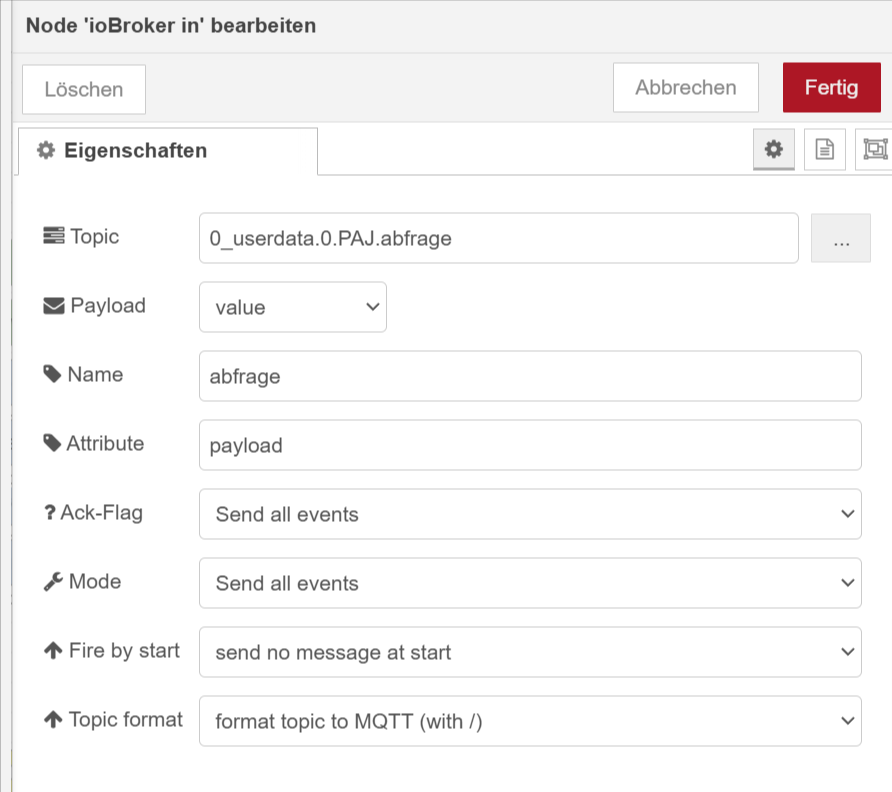Click the Topic list icon
The width and height of the screenshot is (892, 792).
point(53,237)
